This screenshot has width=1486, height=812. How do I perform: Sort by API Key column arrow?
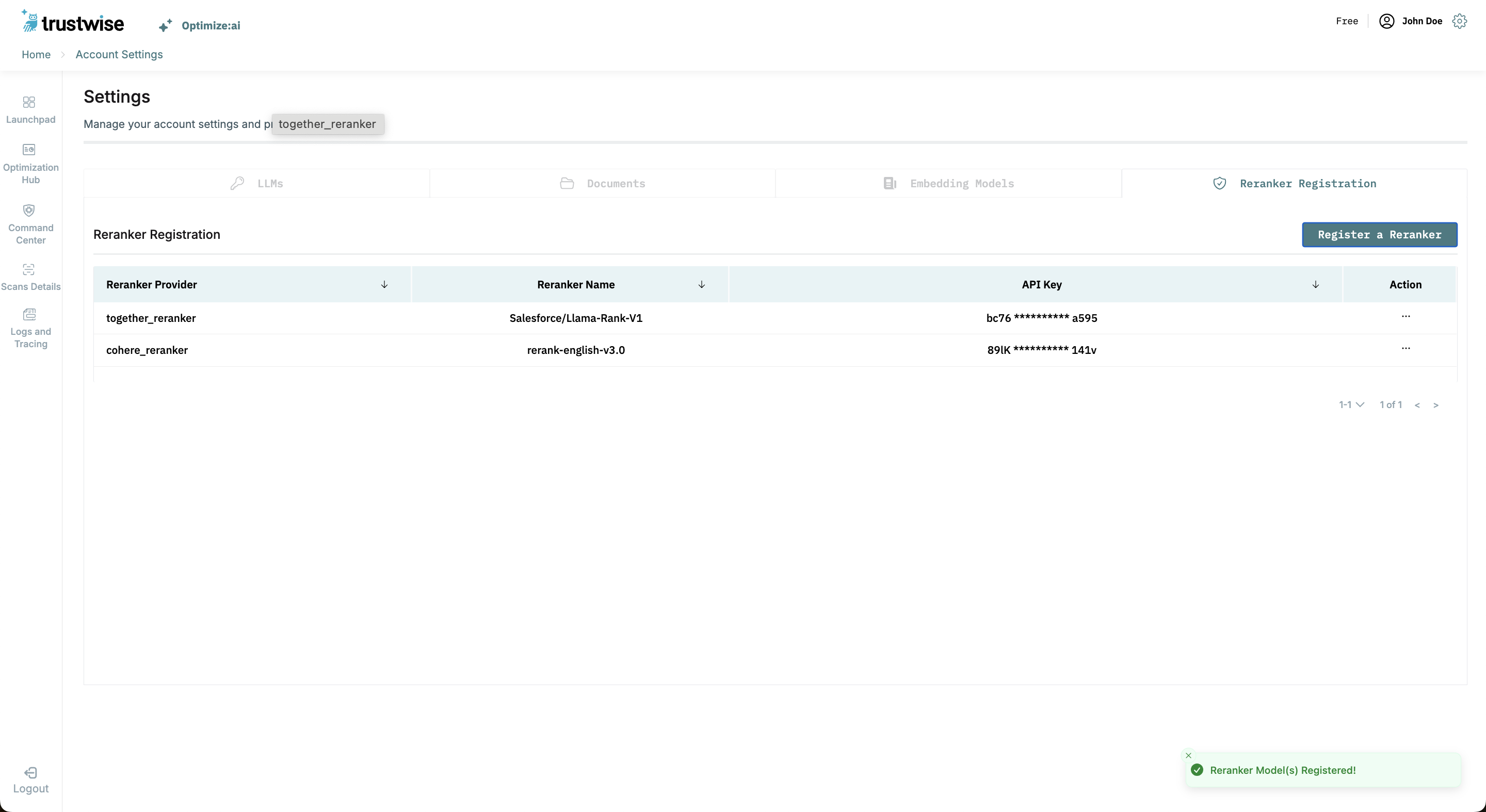pos(1315,284)
